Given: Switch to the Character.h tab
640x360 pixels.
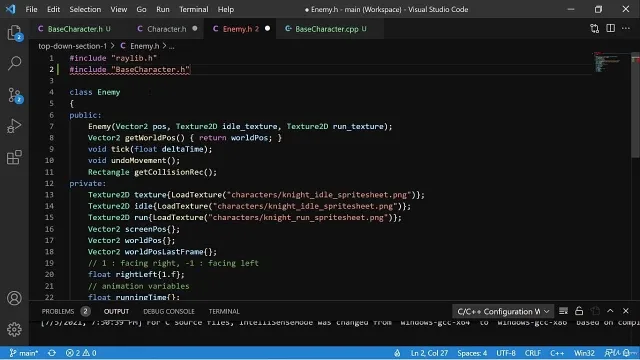Looking at the screenshot, I should pos(166,29).
